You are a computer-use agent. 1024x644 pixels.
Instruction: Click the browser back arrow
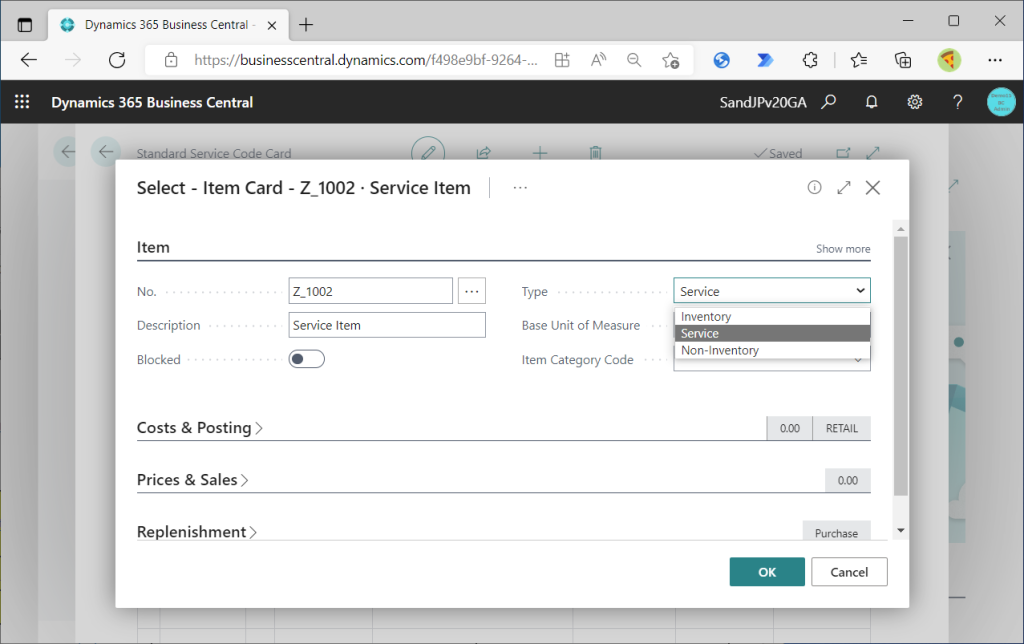click(x=29, y=60)
